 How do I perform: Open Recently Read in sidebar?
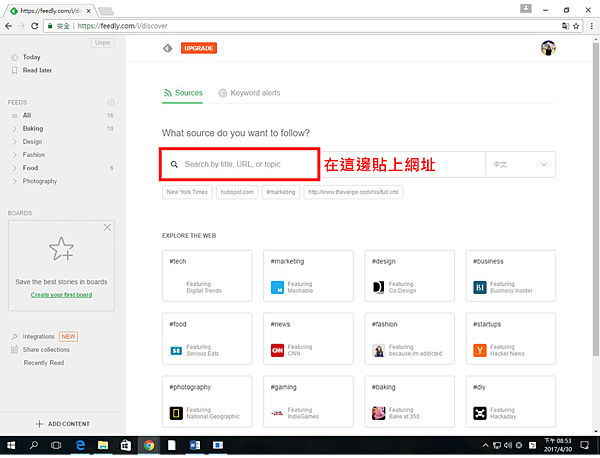tap(44, 363)
